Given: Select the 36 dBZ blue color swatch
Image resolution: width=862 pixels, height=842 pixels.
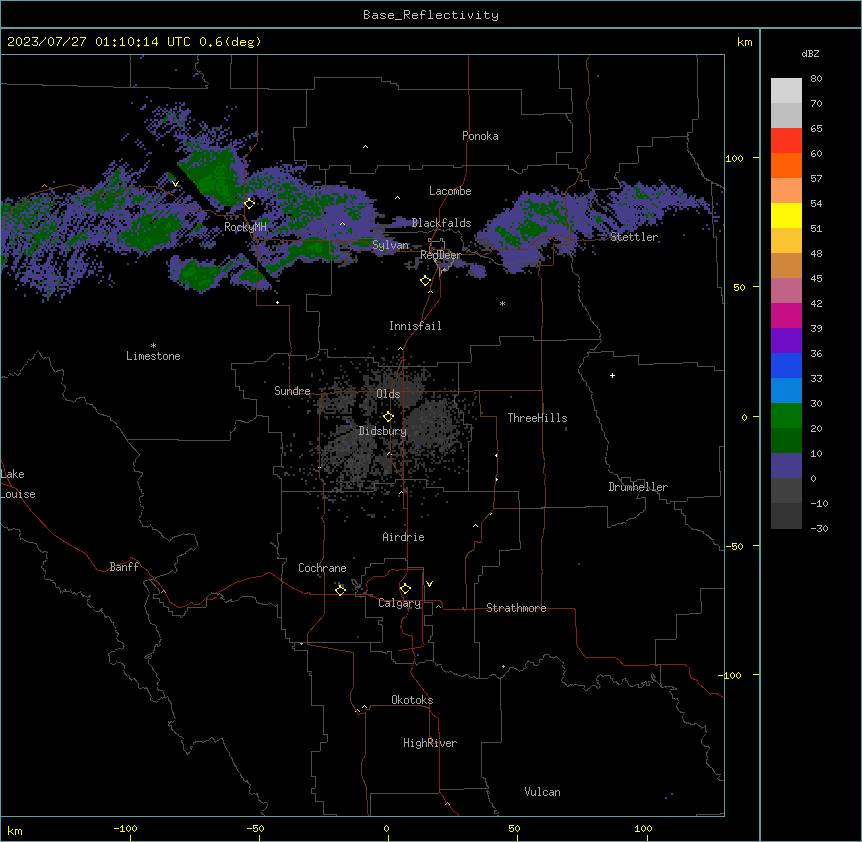Looking at the screenshot, I should (x=786, y=365).
